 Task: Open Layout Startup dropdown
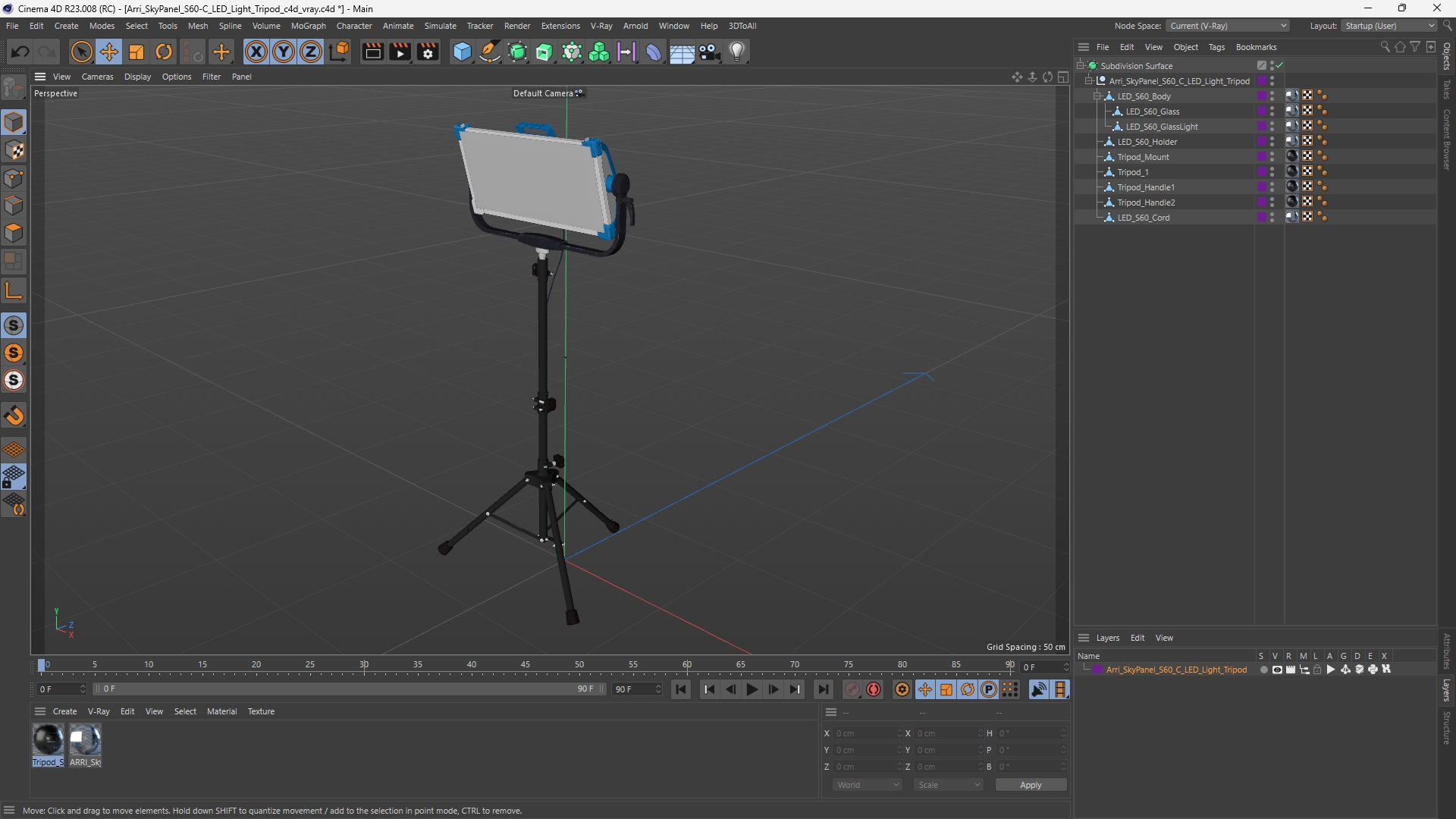1390,26
